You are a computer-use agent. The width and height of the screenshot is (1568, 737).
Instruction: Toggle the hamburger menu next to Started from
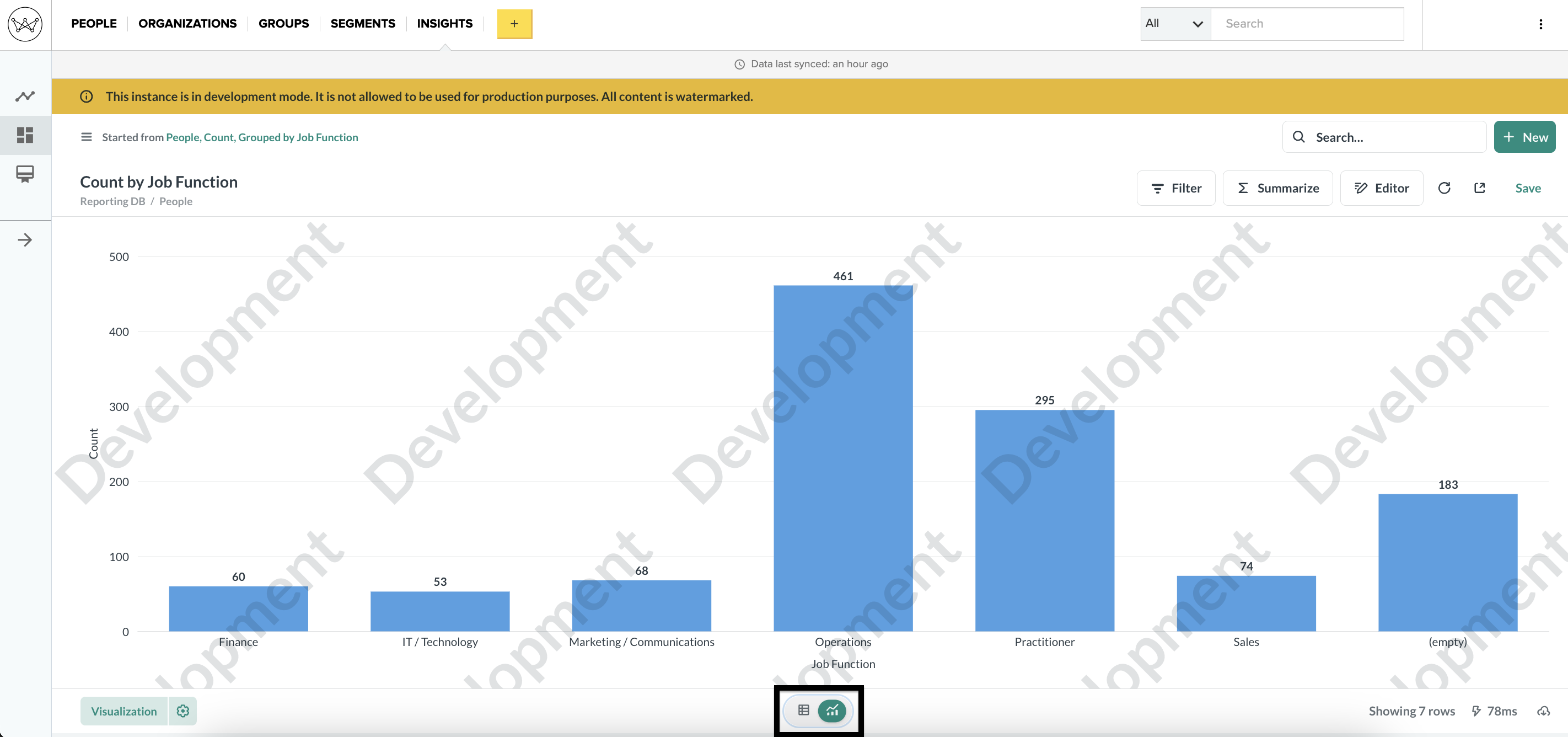pyautogui.click(x=87, y=137)
